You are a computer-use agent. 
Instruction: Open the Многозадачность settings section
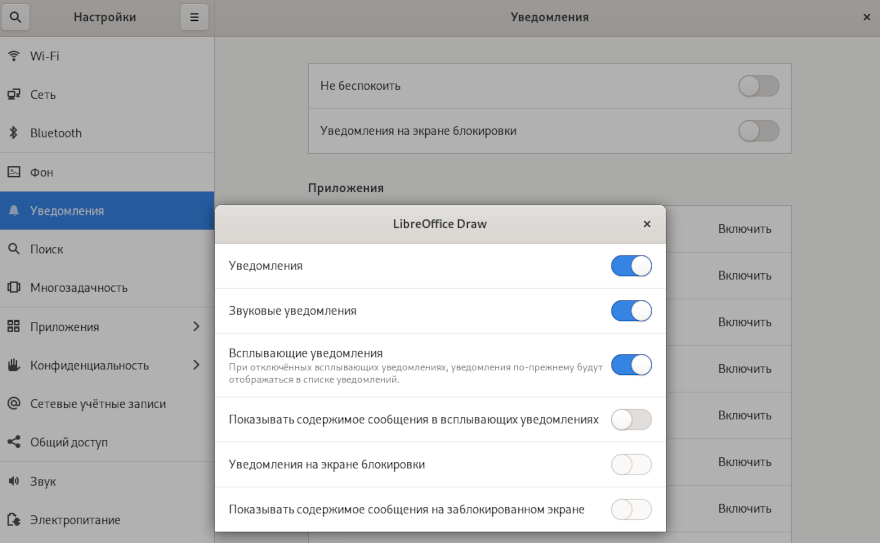pos(79,288)
